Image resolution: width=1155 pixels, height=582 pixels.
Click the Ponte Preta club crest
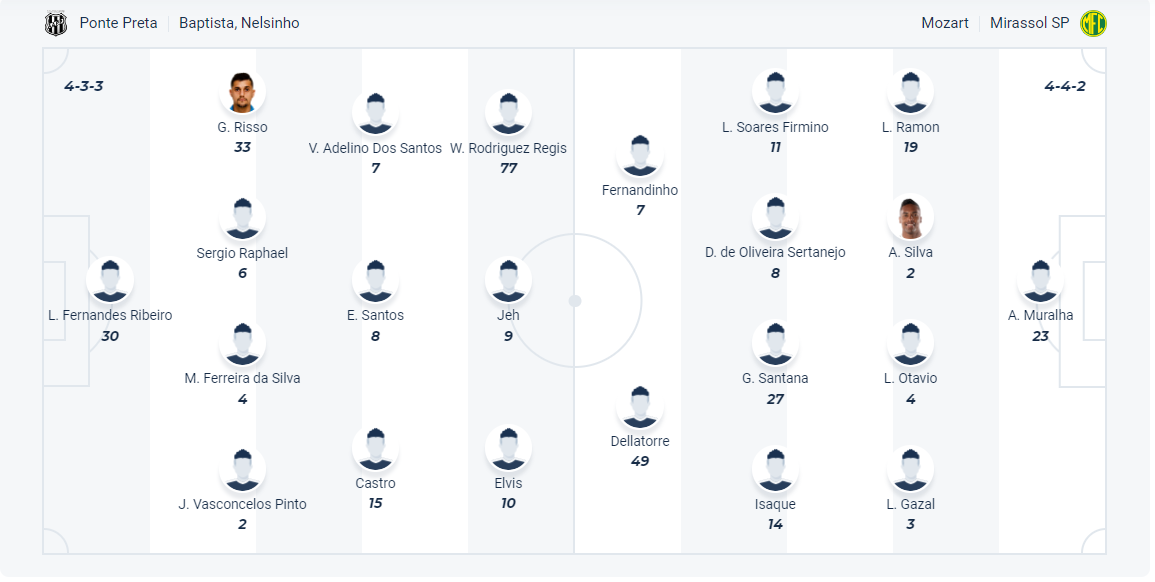(56, 23)
